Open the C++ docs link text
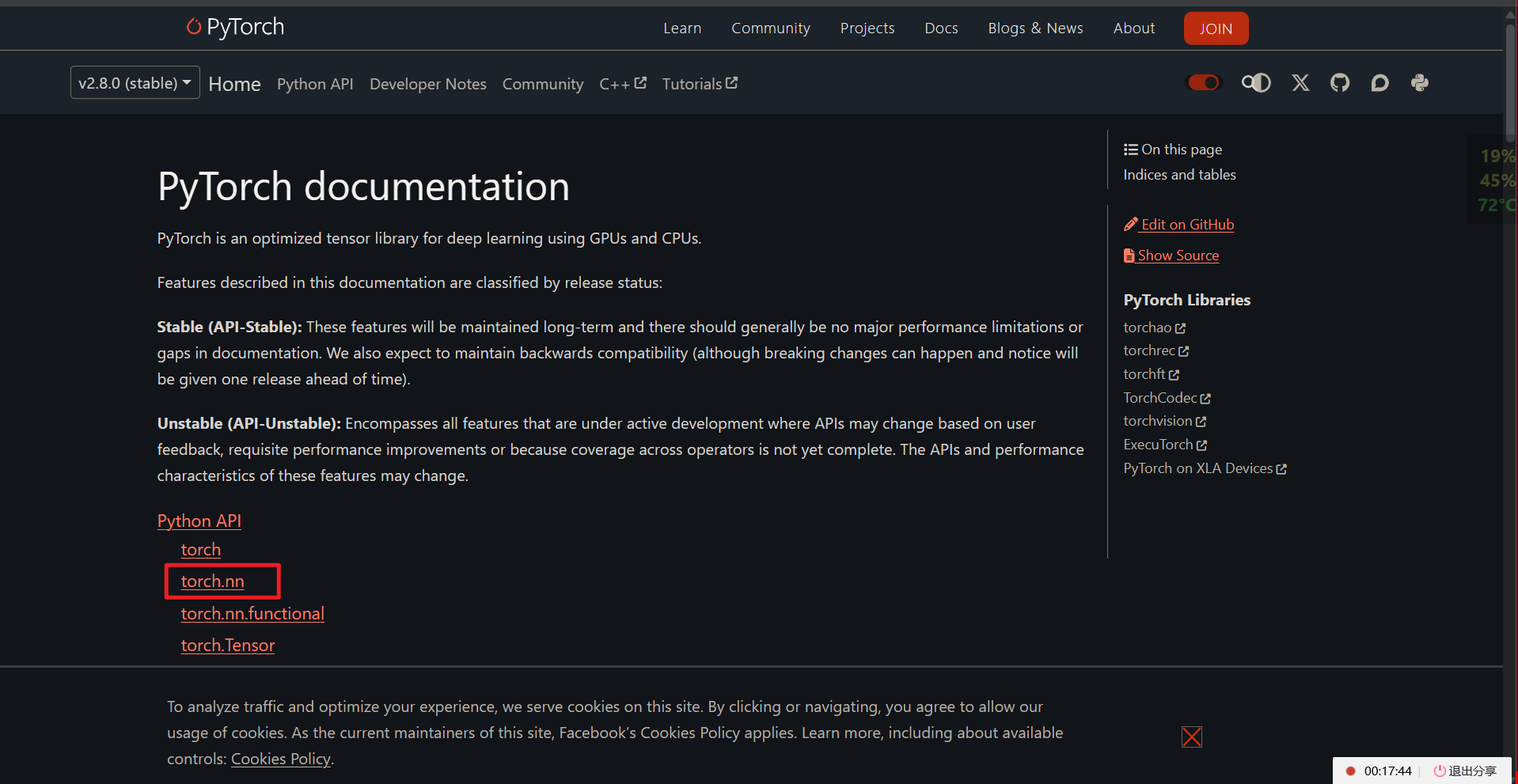Viewport: 1518px width, 784px height. point(614,84)
